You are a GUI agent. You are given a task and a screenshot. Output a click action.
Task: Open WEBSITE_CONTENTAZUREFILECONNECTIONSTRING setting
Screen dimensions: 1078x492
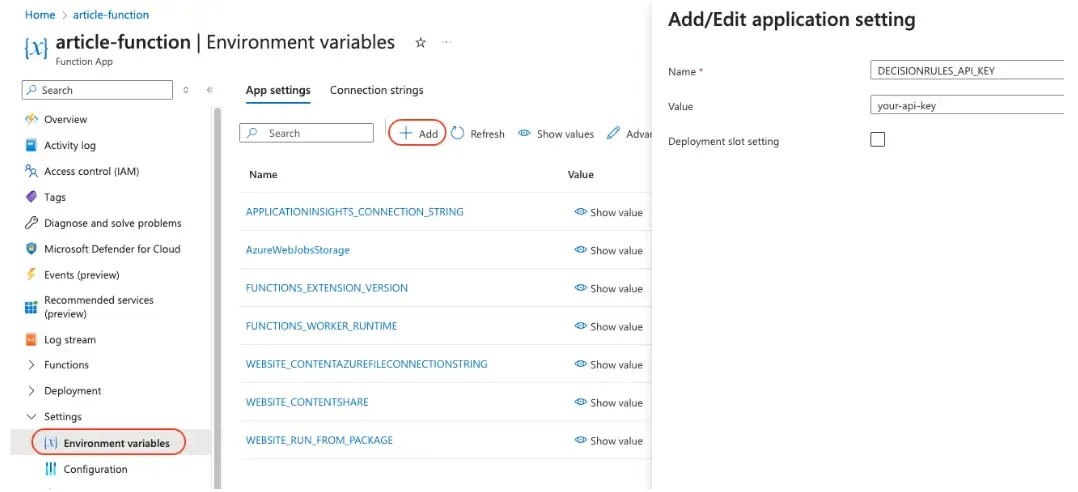[x=366, y=364]
